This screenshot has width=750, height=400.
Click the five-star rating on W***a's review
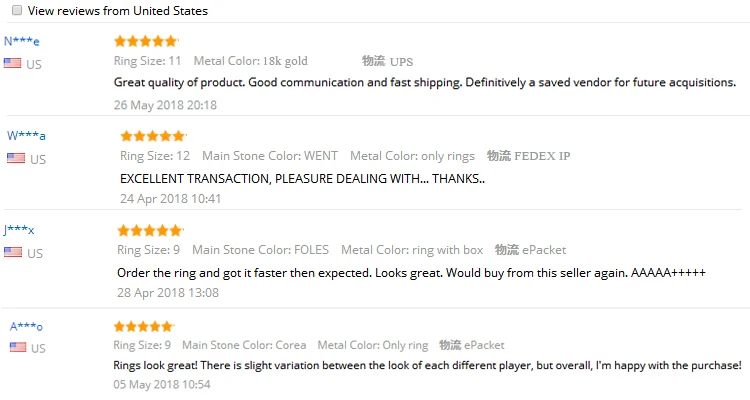click(152, 135)
